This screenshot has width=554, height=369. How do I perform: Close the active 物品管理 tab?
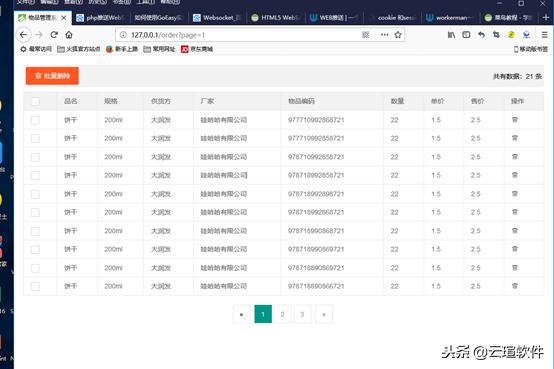point(64,18)
